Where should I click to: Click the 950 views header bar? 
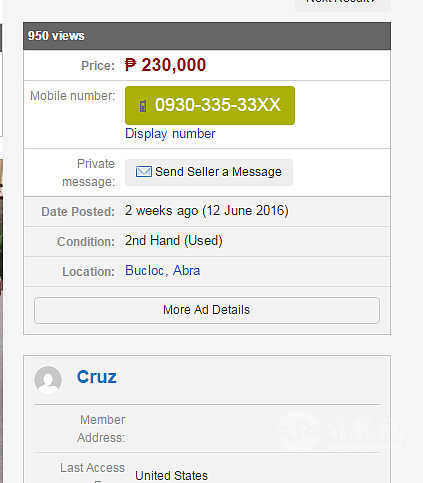(207, 36)
